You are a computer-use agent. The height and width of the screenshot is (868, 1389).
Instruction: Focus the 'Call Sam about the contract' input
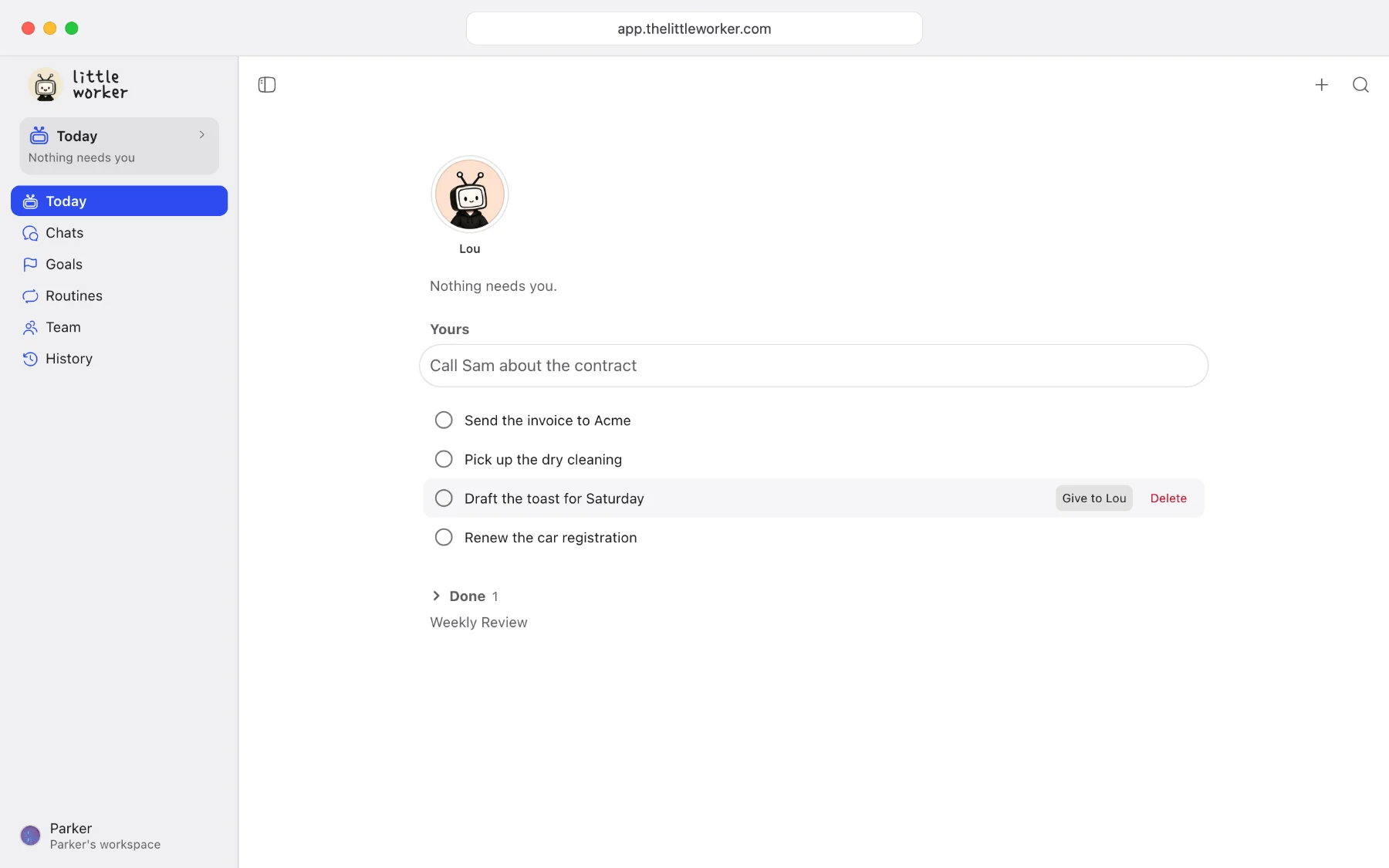(x=813, y=366)
